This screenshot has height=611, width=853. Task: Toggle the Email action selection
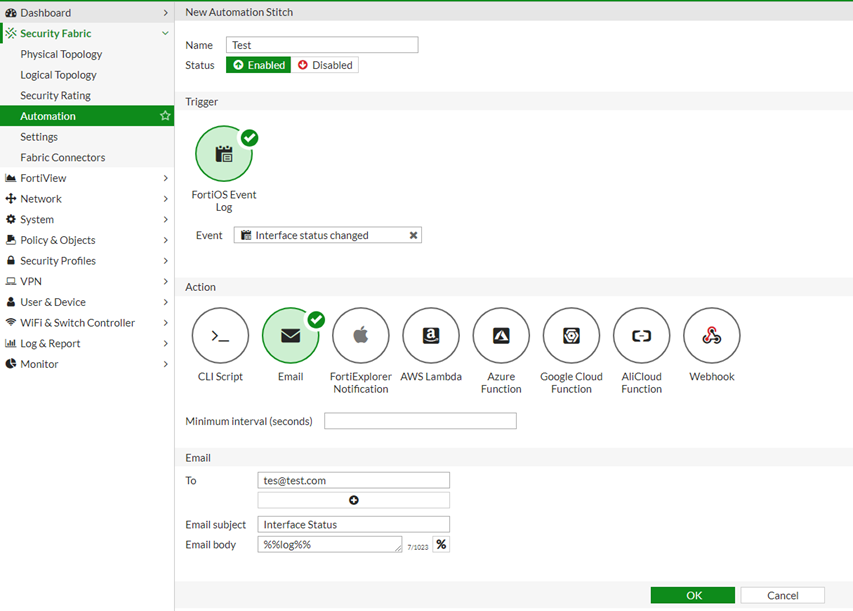coord(290,336)
